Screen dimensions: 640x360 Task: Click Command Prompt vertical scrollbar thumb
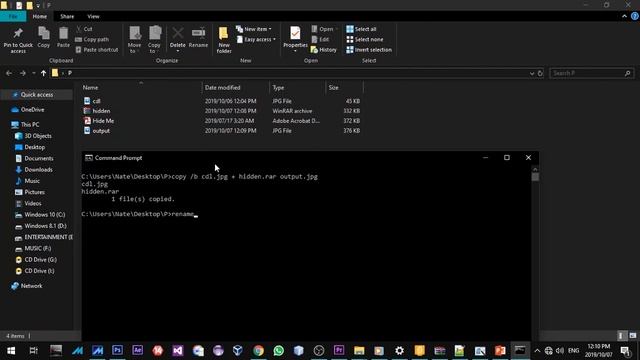point(535,177)
